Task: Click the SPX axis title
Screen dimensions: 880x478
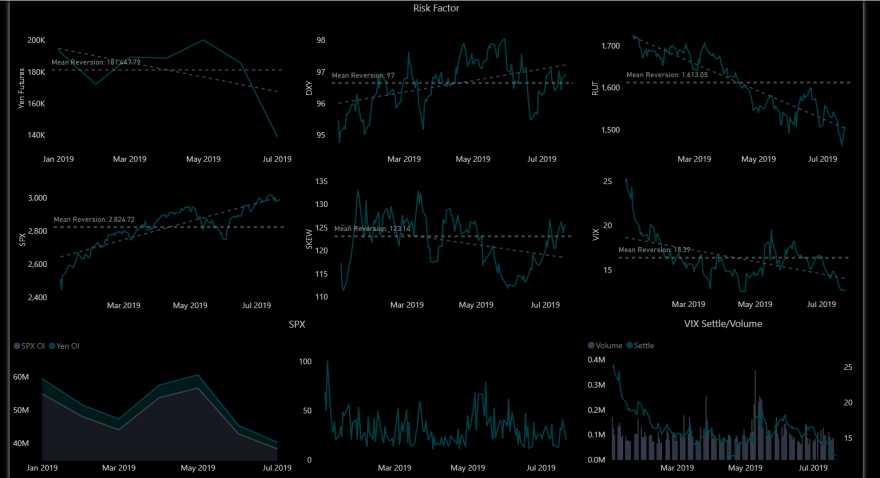Action: pos(22,240)
